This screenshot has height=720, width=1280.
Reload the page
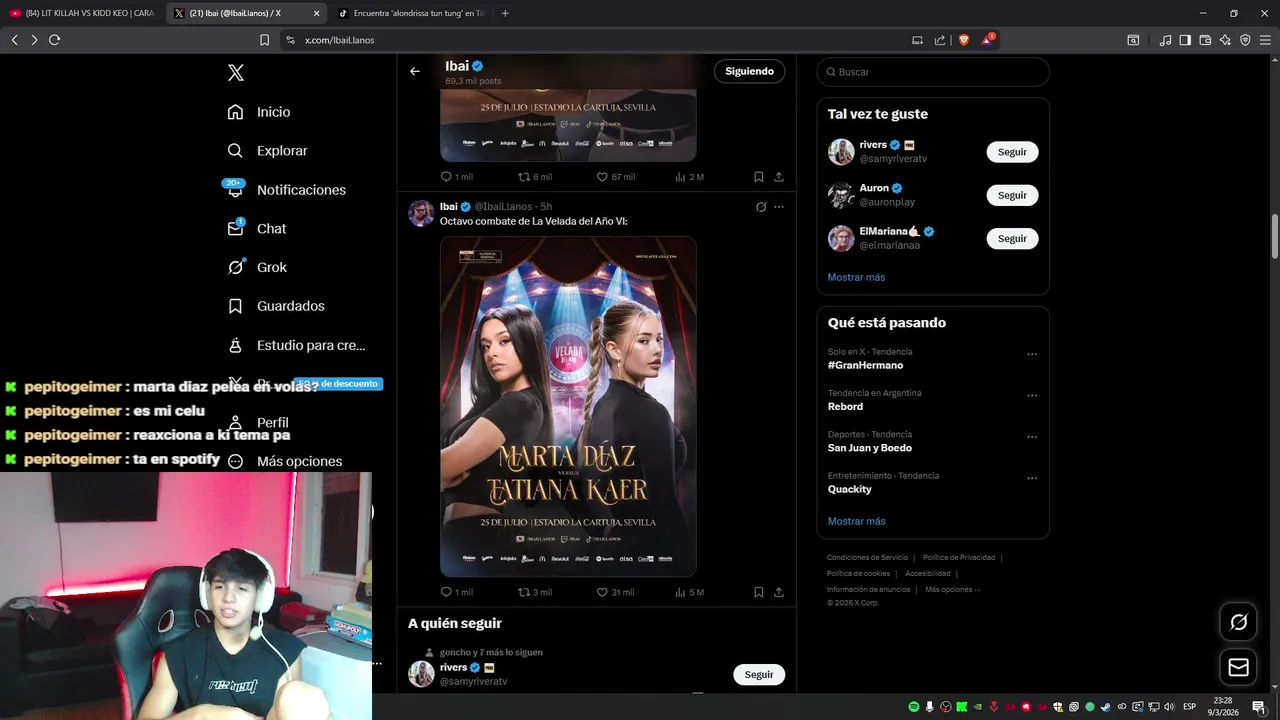[x=54, y=40]
